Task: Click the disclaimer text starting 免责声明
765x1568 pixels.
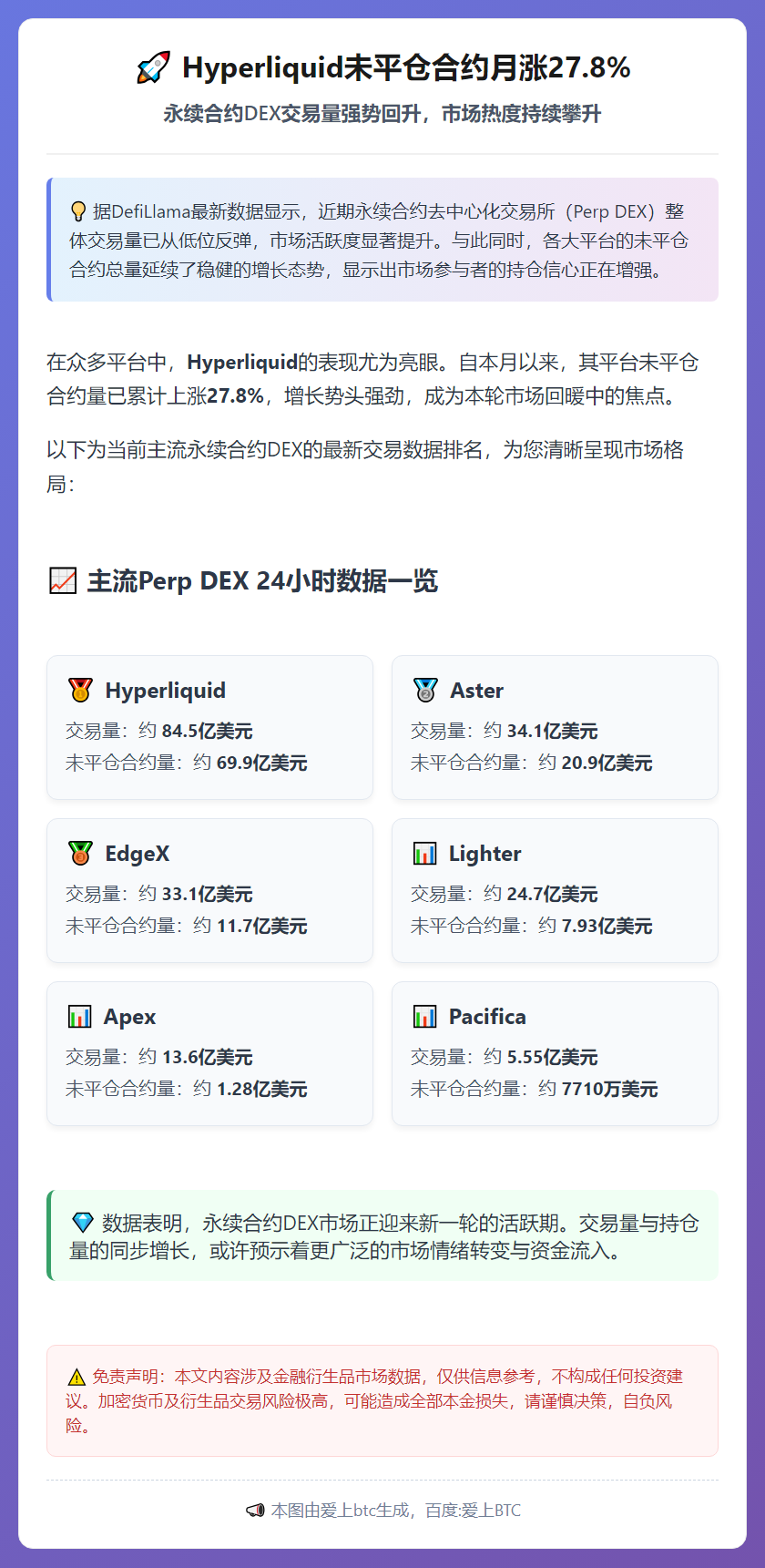Action: pyautogui.click(x=374, y=1400)
